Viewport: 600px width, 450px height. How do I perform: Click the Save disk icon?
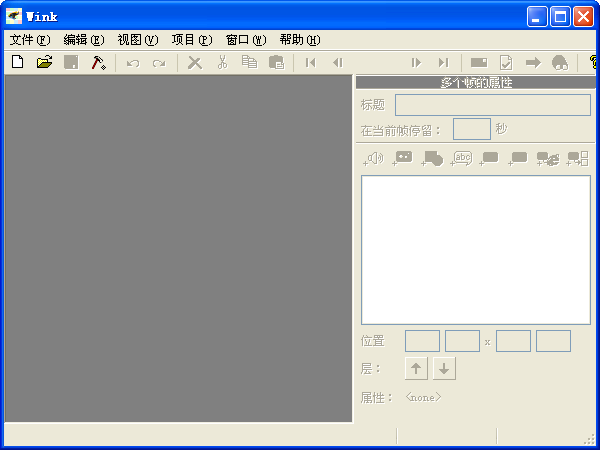tap(71, 62)
